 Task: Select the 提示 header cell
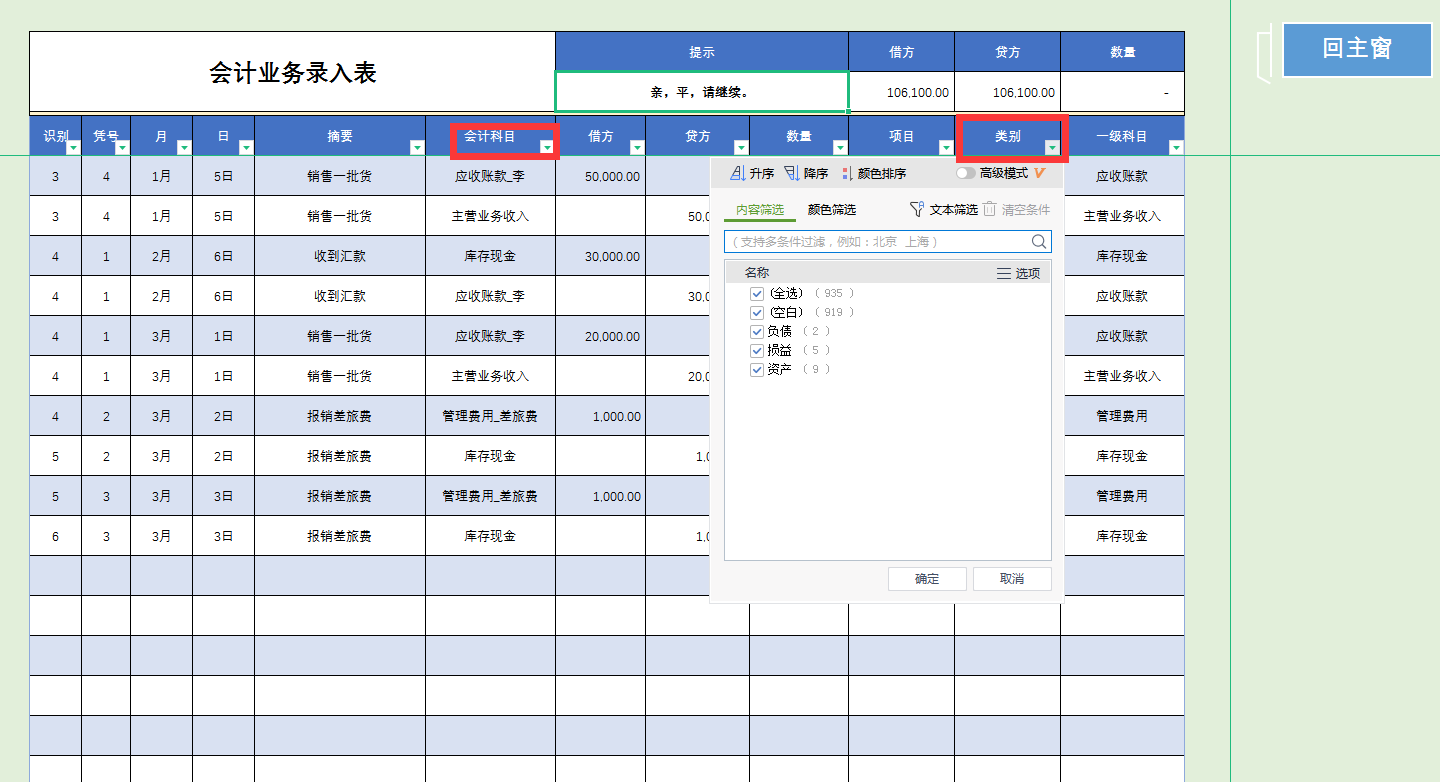tap(702, 52)
